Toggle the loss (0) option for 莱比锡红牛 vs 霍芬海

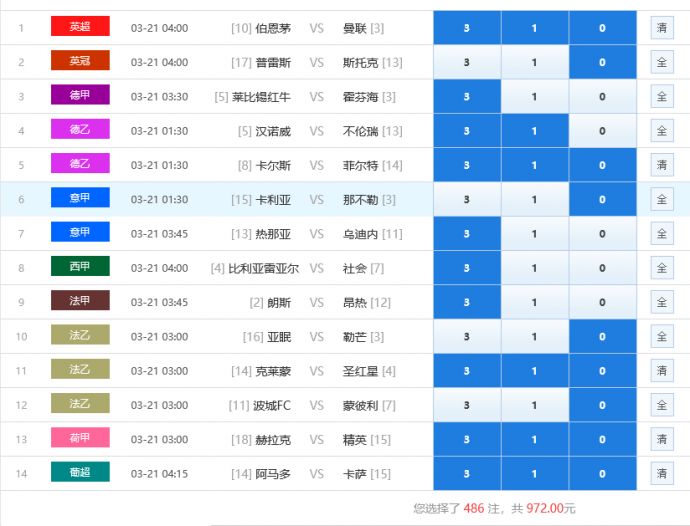click(x=602, y=97)
